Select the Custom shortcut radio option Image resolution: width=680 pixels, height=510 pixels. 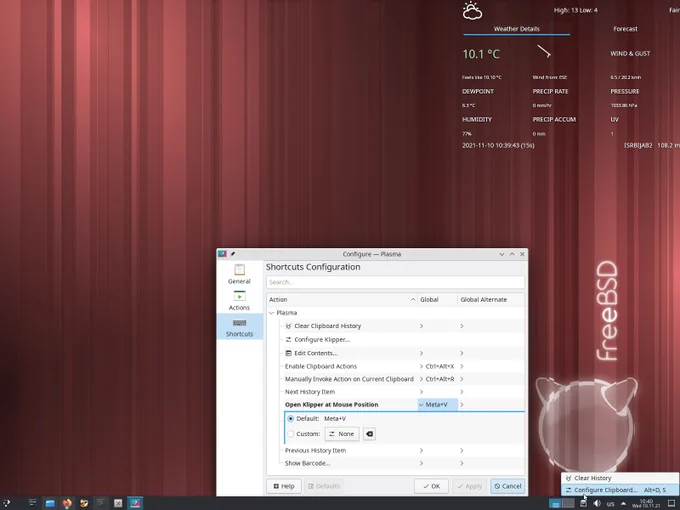(291, 434)
